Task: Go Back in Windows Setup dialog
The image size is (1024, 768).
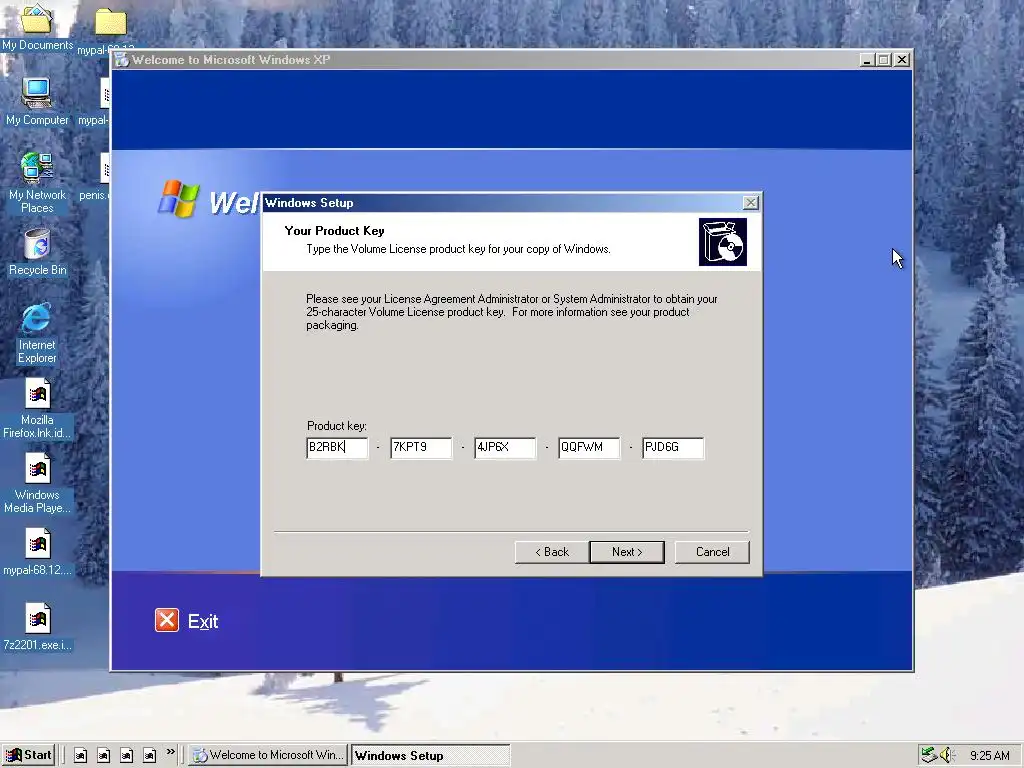Action: 552,552
